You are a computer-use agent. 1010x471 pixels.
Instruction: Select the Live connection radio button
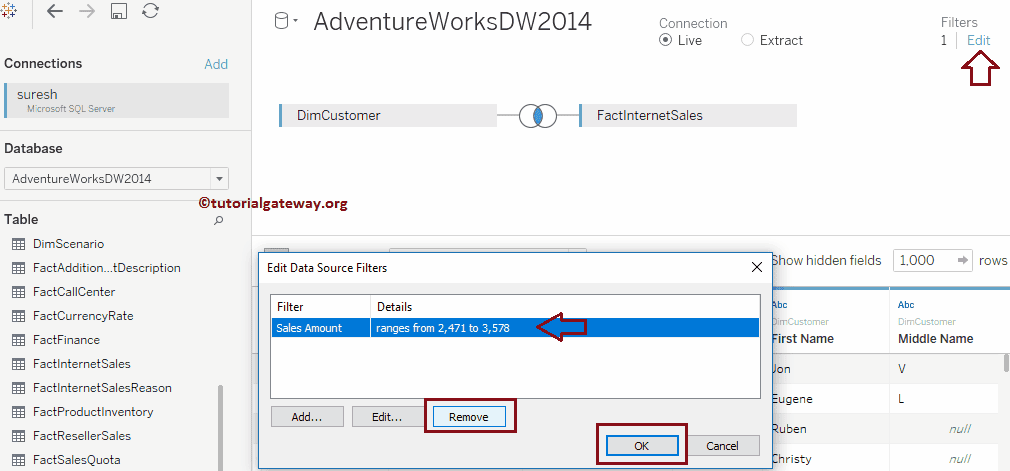click(665, 40)
